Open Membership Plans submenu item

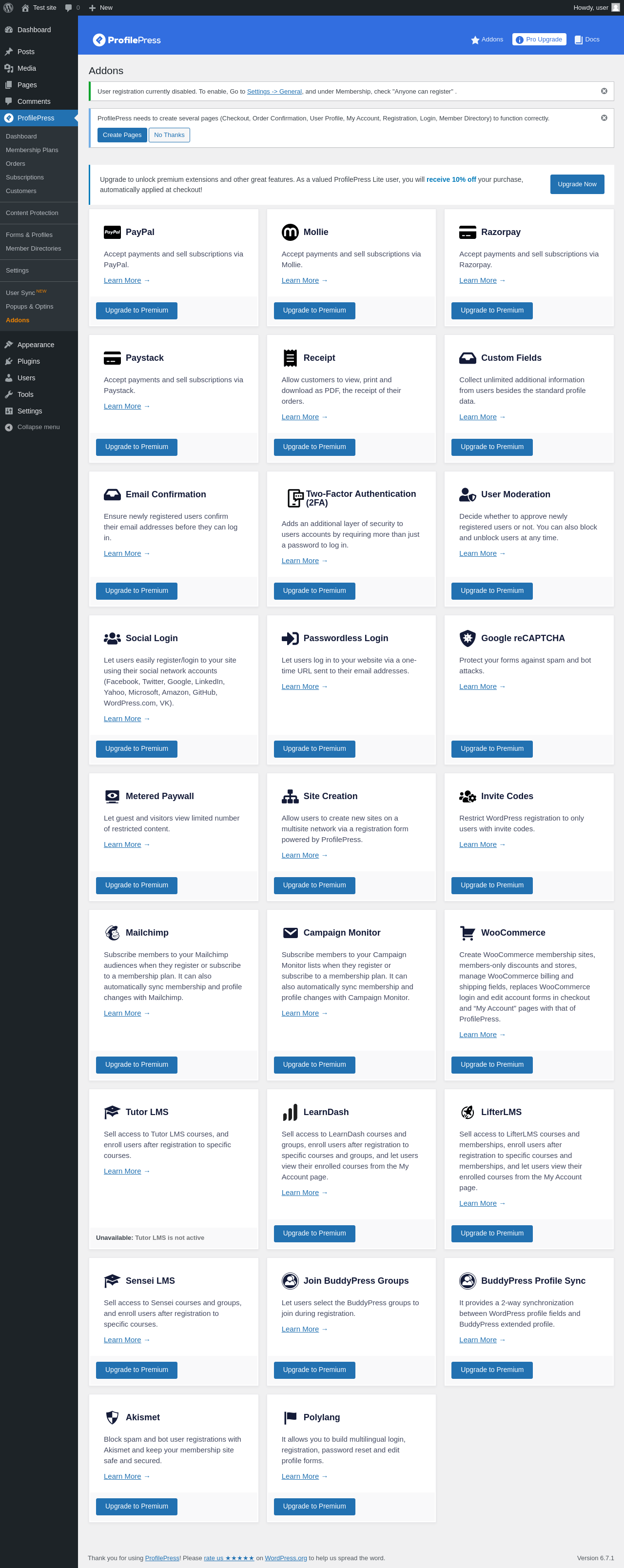click(x=32, y=150)
